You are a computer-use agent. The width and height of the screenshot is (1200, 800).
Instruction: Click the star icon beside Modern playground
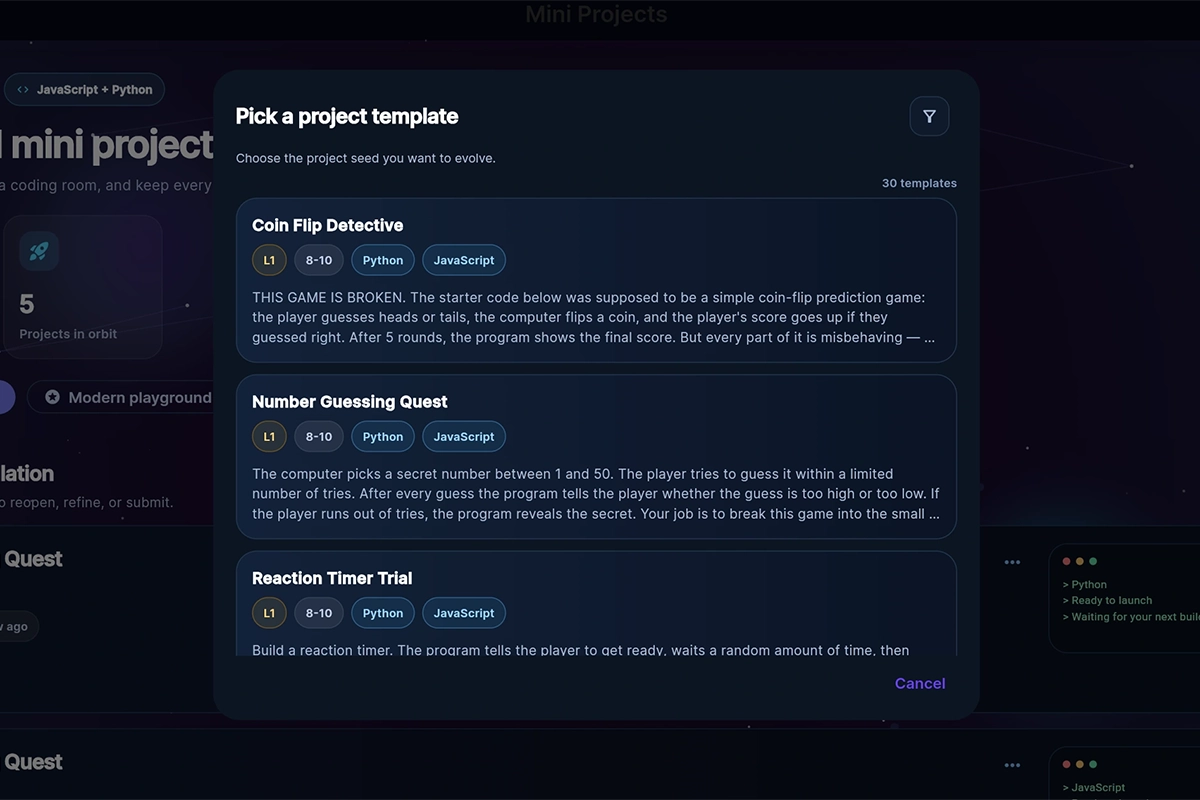[52, 397]
